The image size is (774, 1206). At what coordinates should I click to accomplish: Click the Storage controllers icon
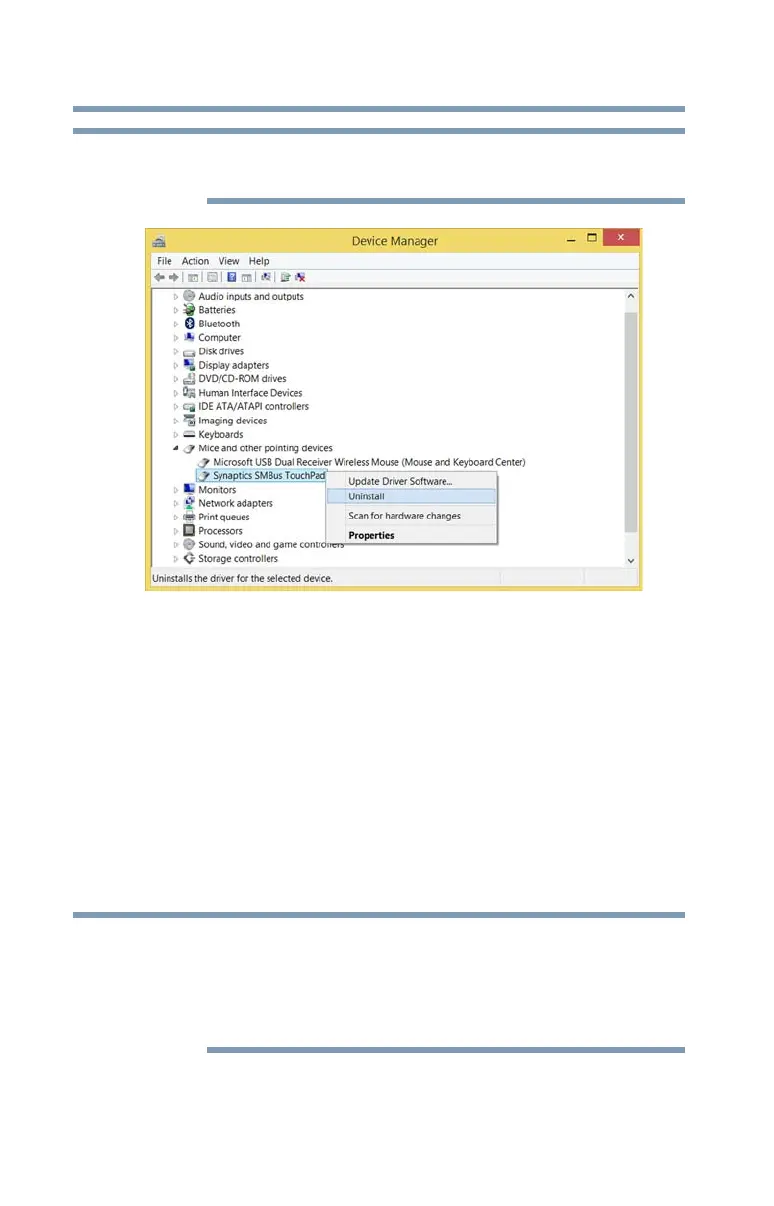point(189,559)
